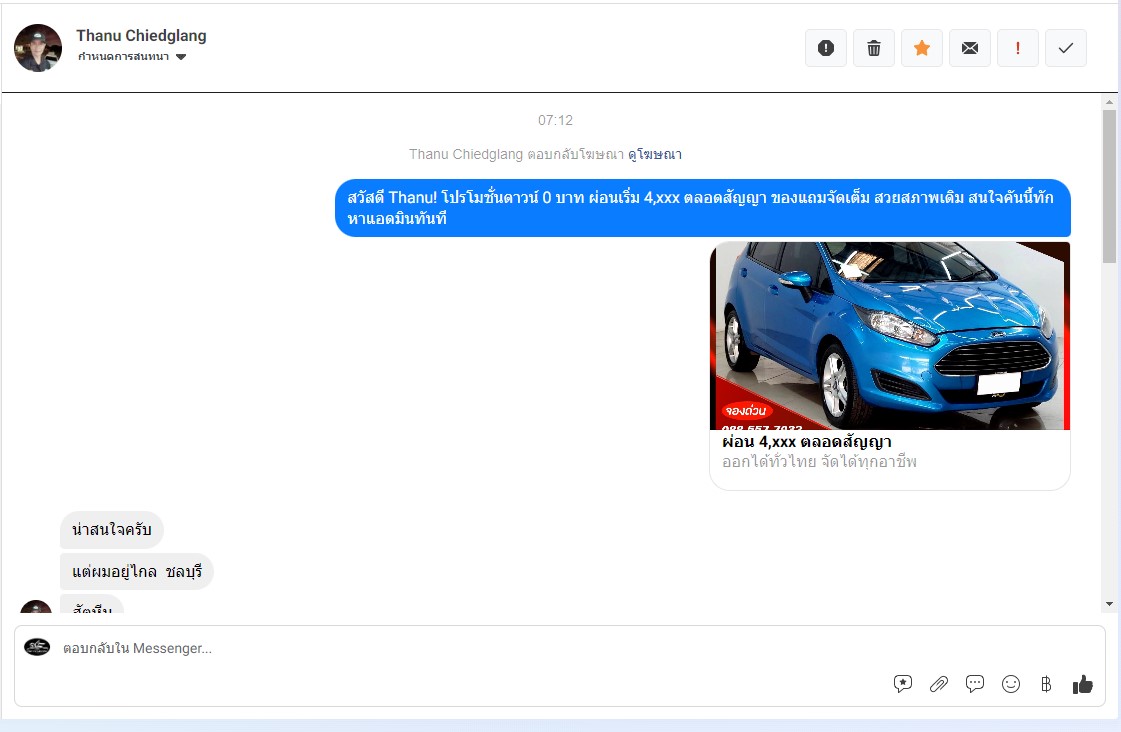Open the speech bubble with dots icon
The image size is (1121, 732).
click(x=975, y=684)
